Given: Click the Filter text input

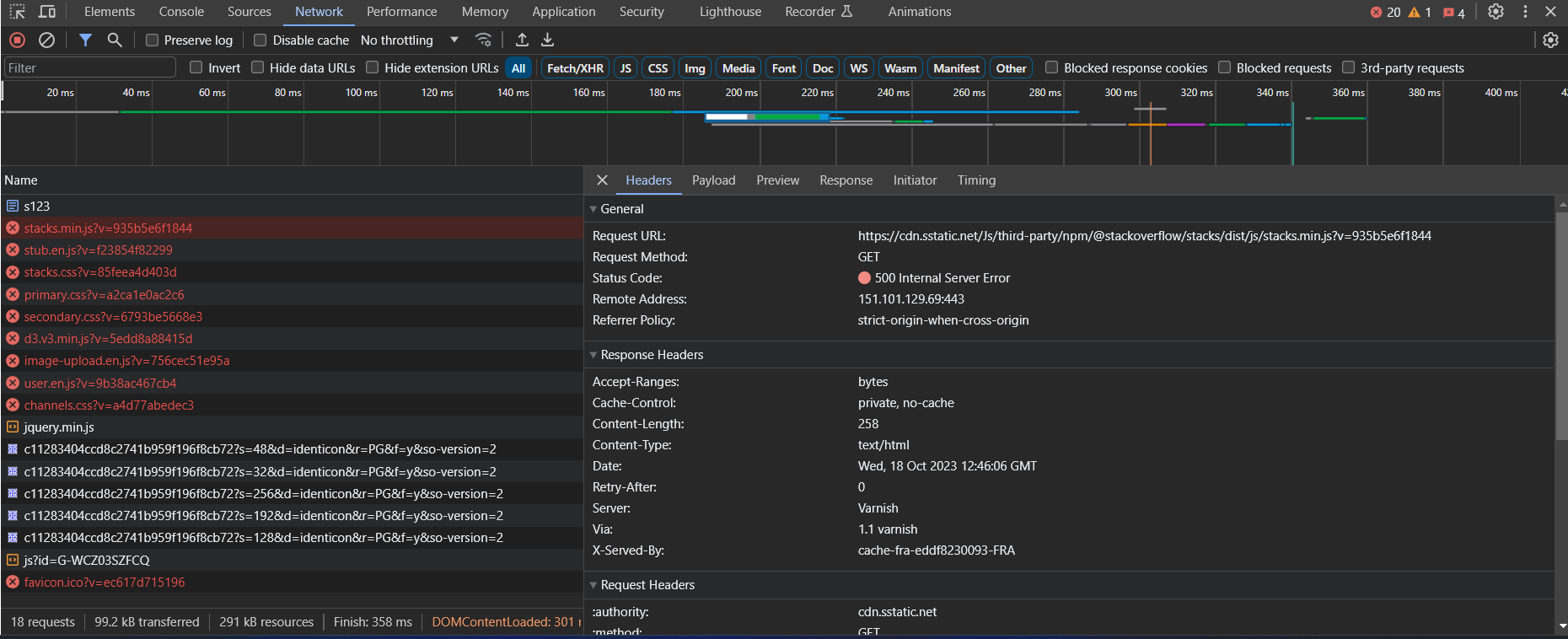Looking at the screenshot, I should 90,67.
